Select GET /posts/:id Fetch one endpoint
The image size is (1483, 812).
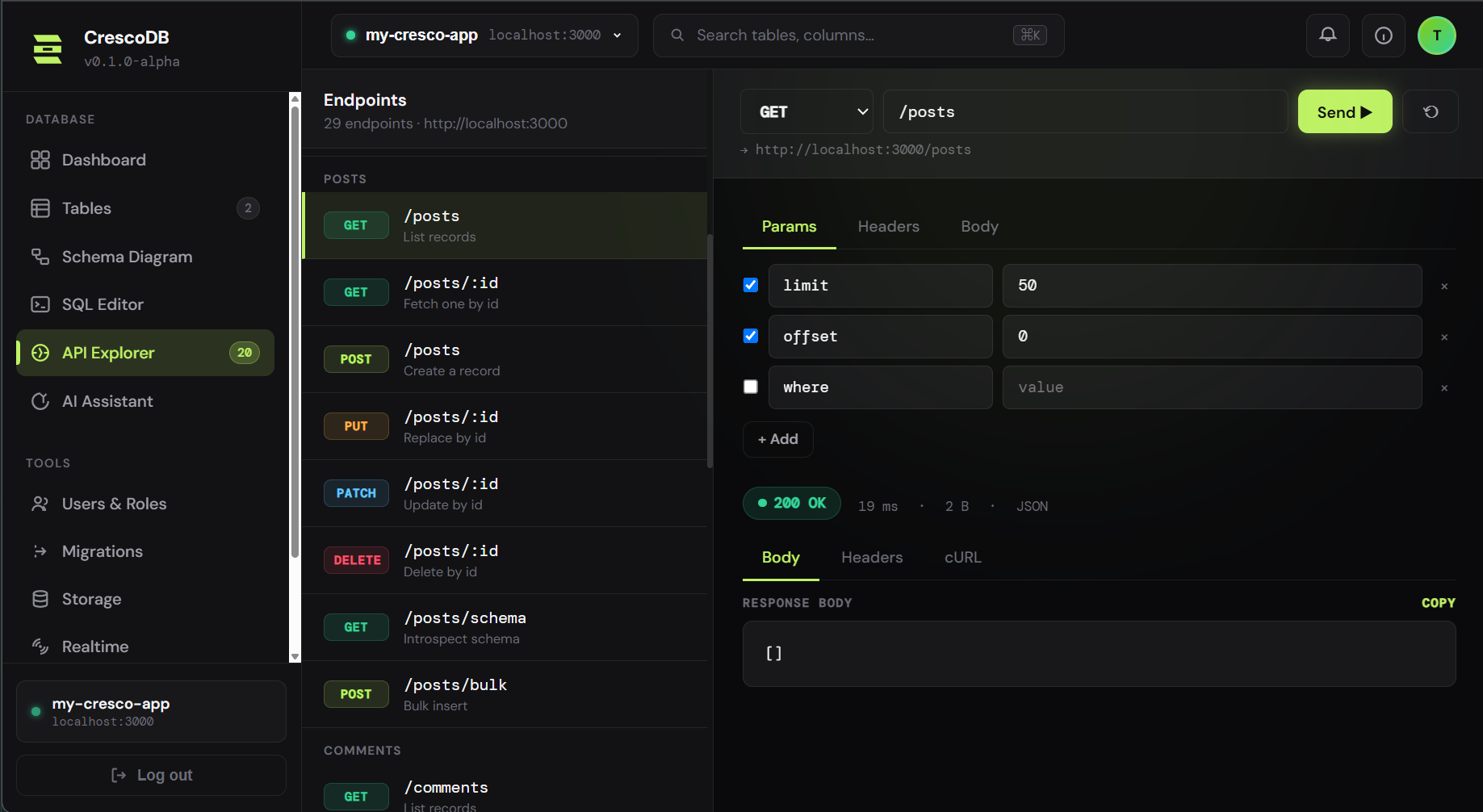(x=505, y=292)
